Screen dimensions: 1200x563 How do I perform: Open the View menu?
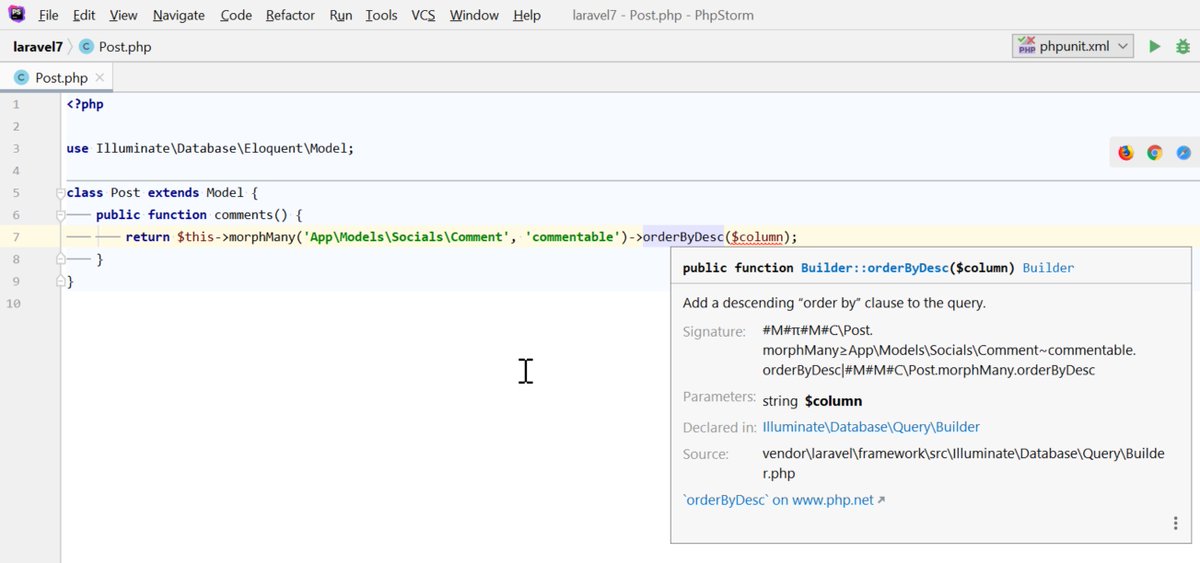124,15
